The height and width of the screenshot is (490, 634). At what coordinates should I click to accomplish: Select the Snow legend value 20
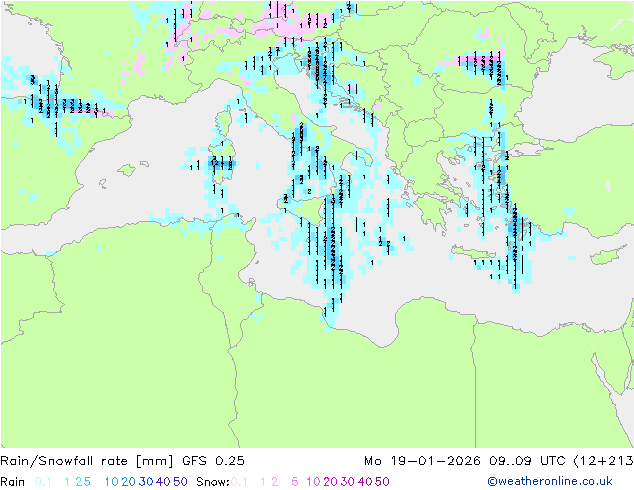330,482
